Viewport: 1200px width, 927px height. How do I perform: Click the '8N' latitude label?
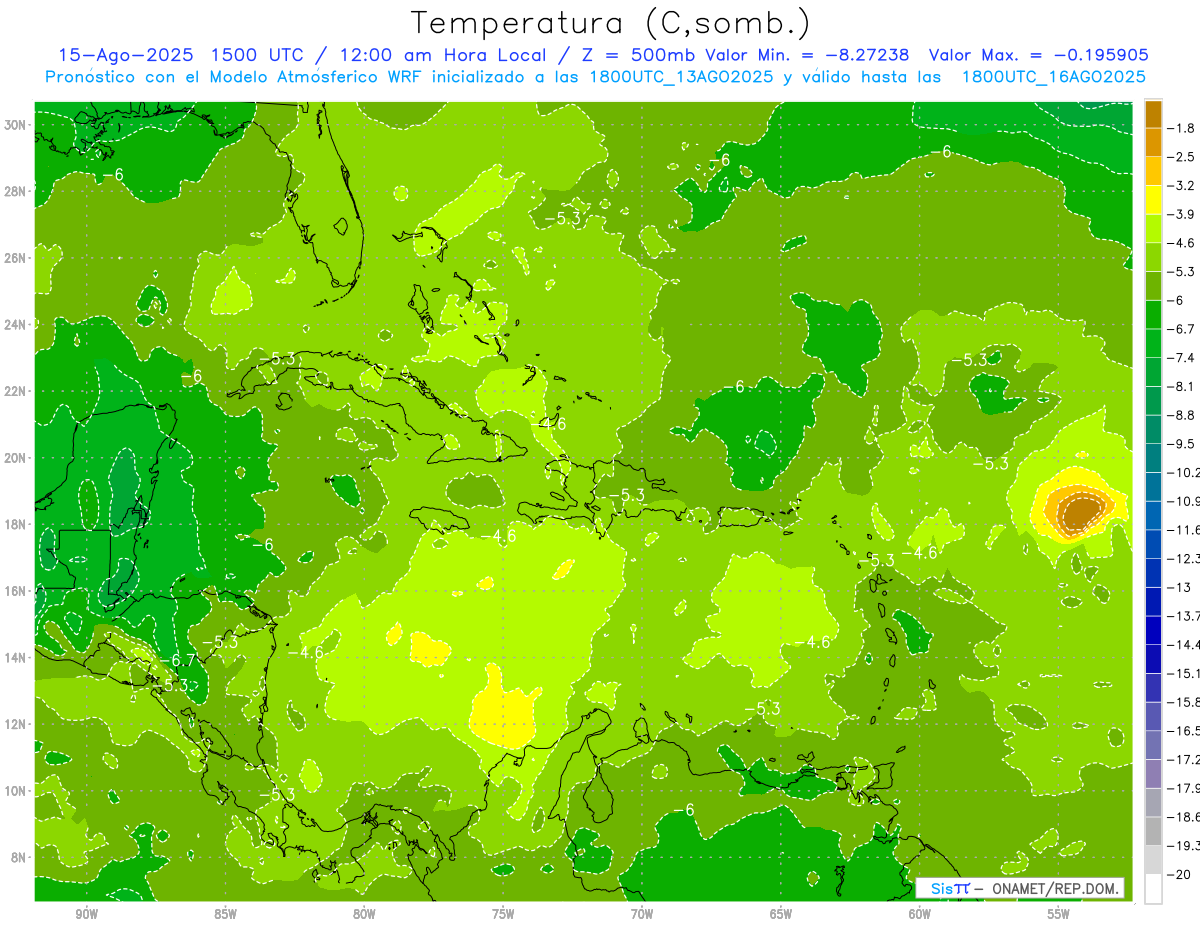(x=19, y=857)
